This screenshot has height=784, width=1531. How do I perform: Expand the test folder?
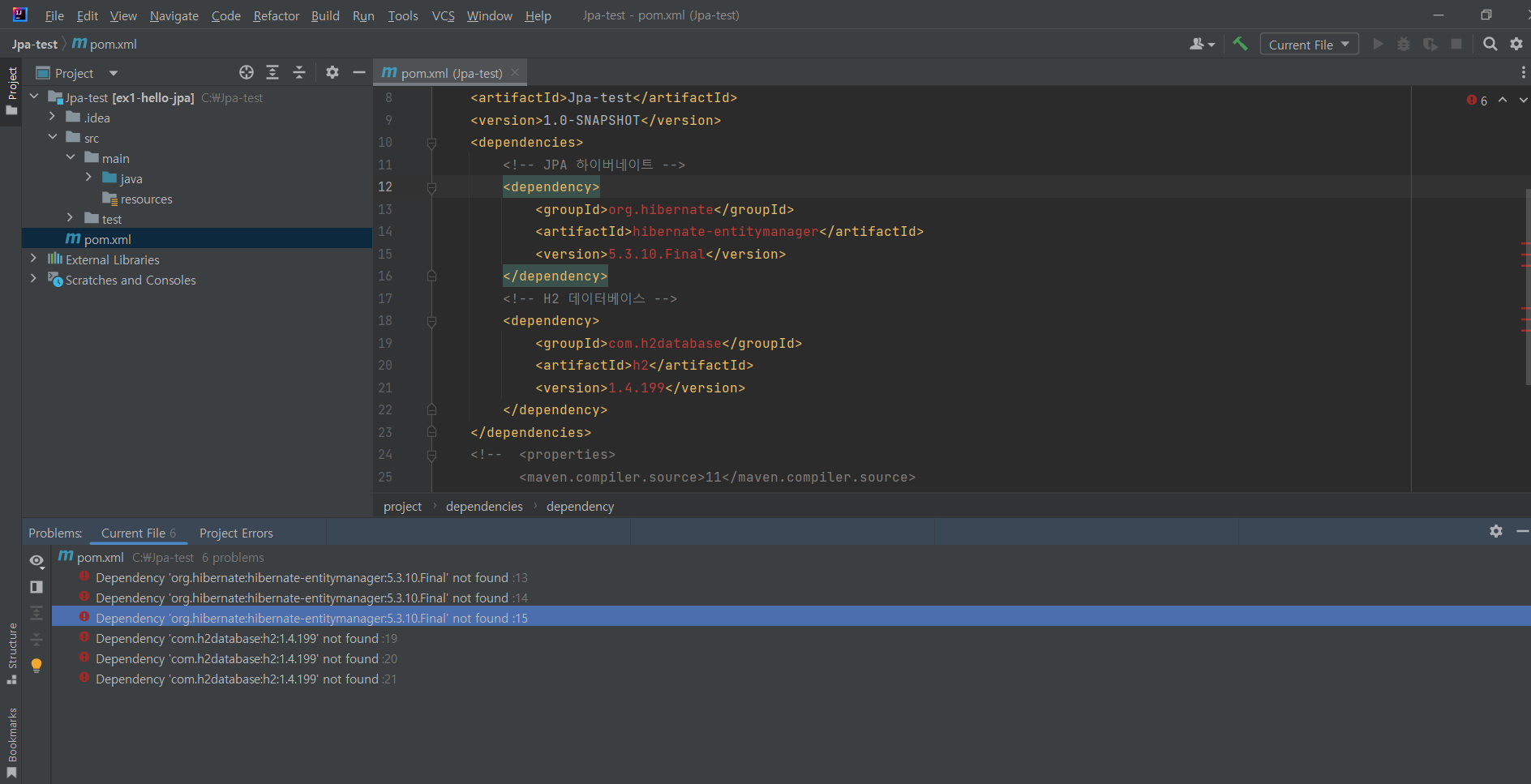click(x=71, y=218)
